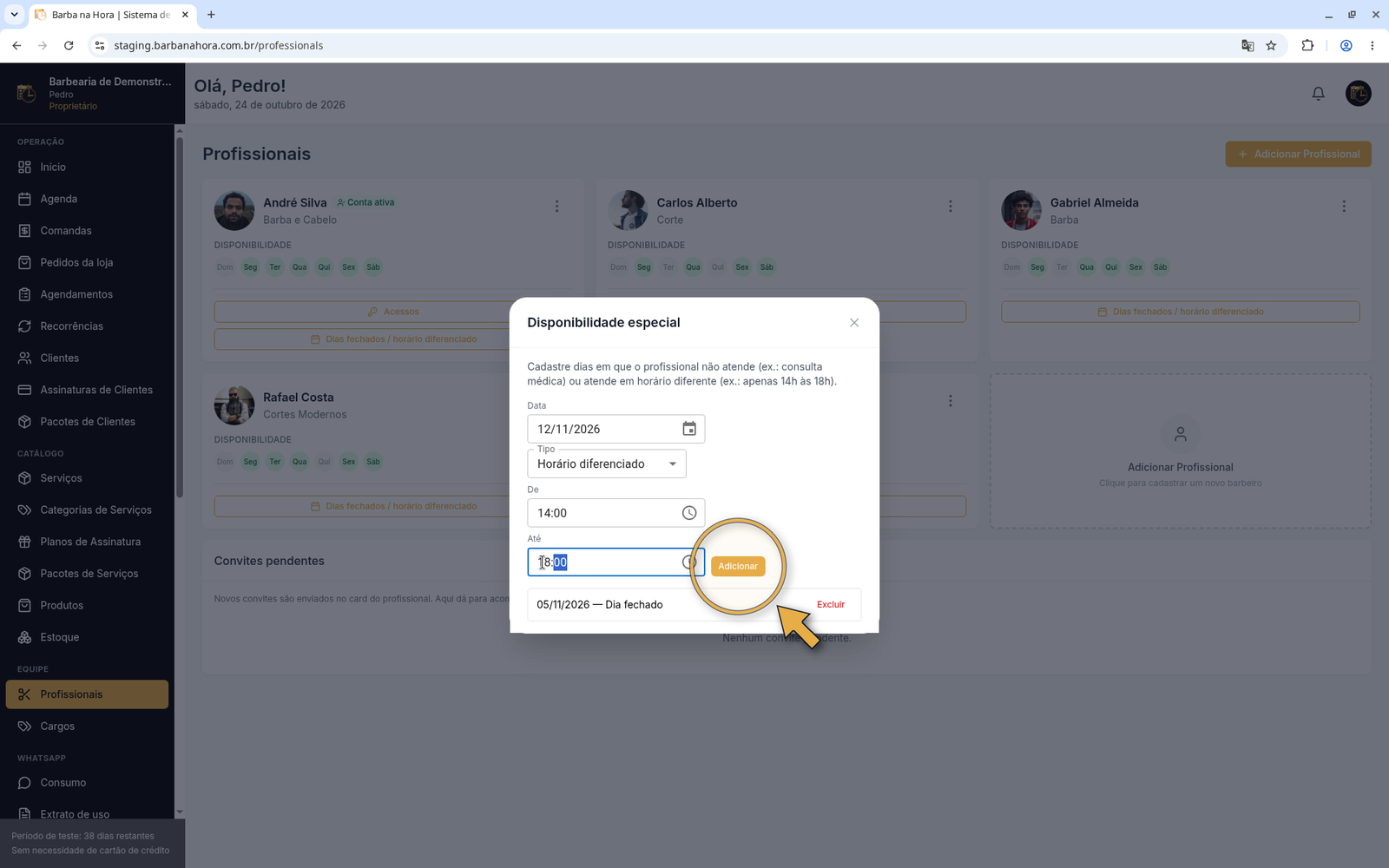This screenshot has height=868, width=1389.
Task: Open Início in the sidebar
Action: (x=87, y=167)
